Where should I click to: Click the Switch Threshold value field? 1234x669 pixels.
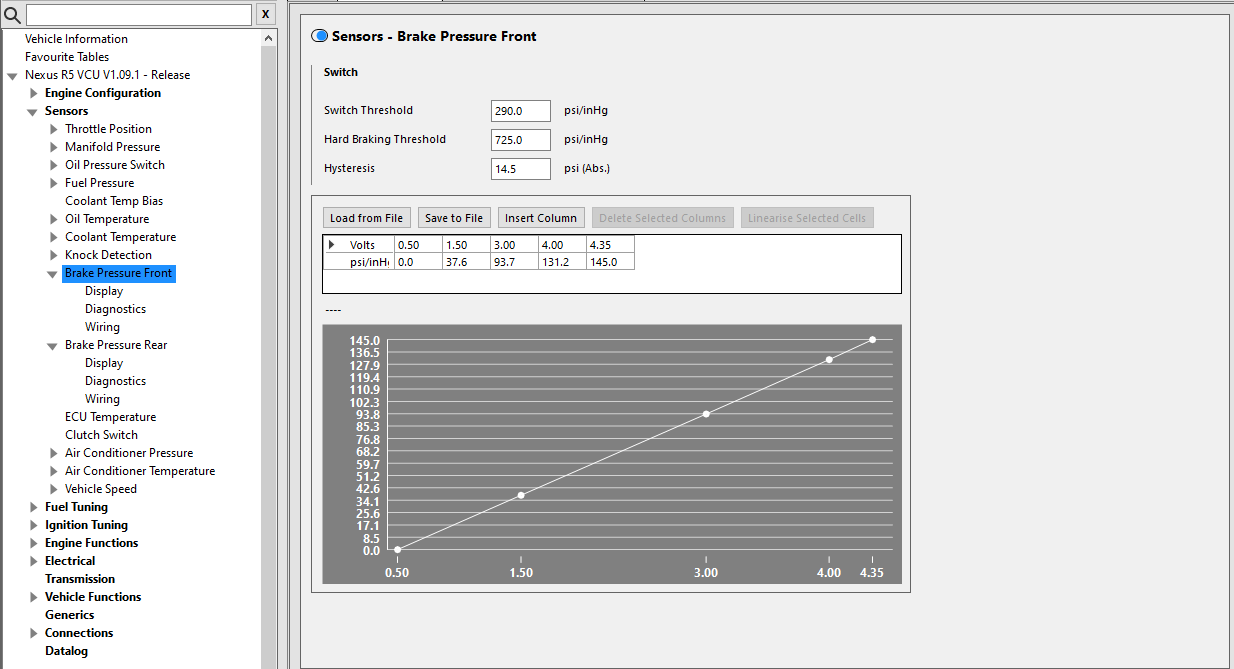click(520, 111)
